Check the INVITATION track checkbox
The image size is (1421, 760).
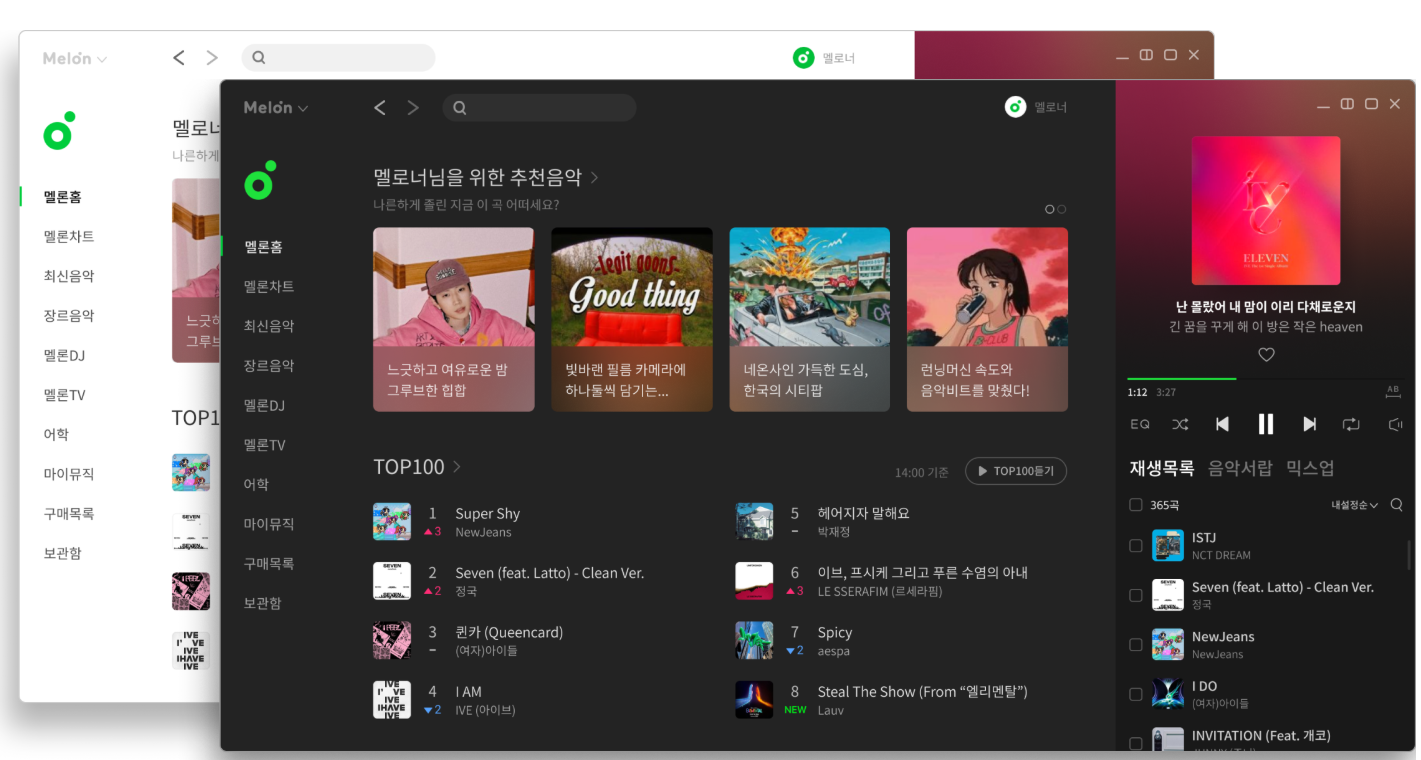point(1136,743)
